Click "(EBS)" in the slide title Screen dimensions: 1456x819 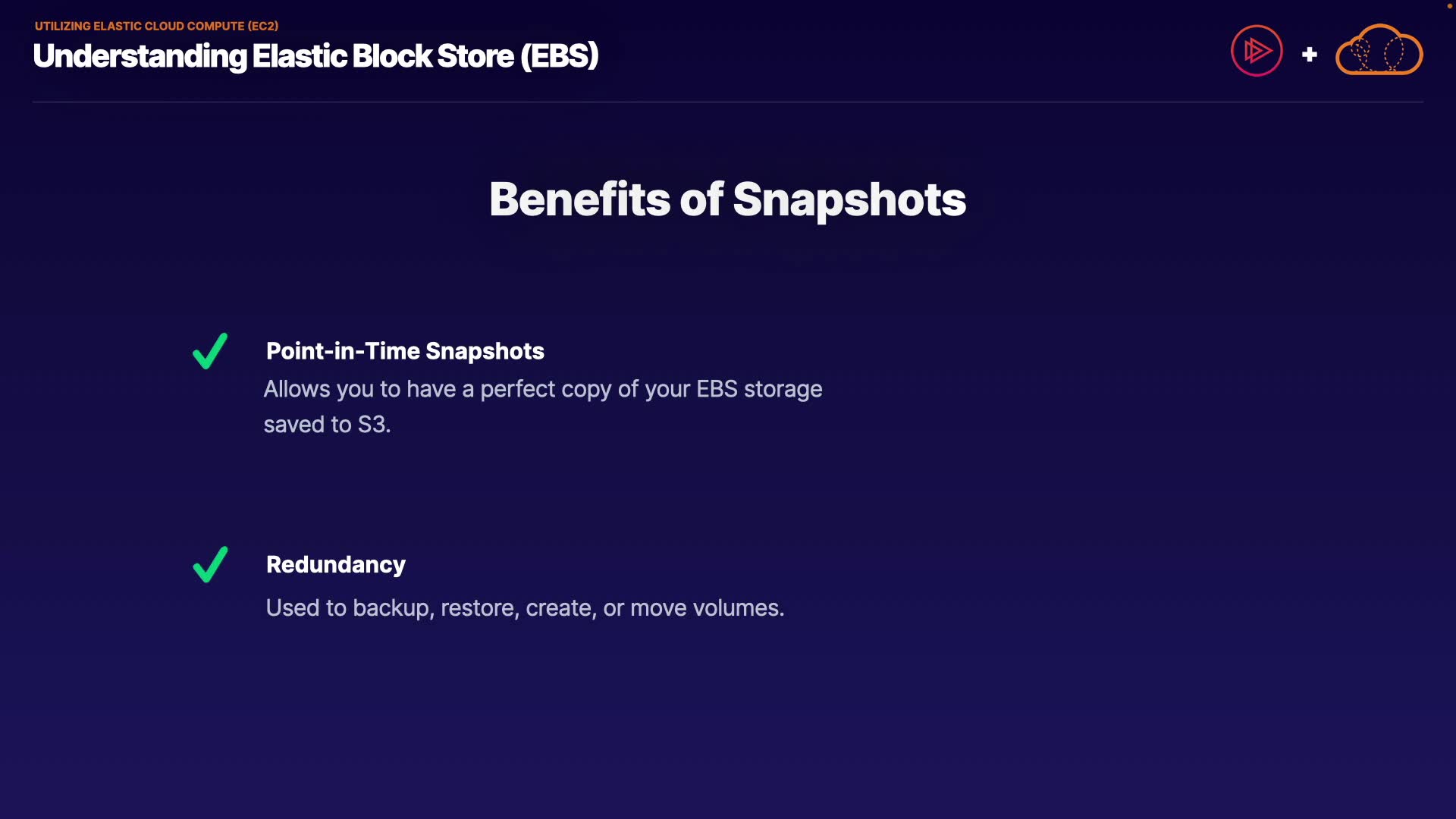click(559, 56)
